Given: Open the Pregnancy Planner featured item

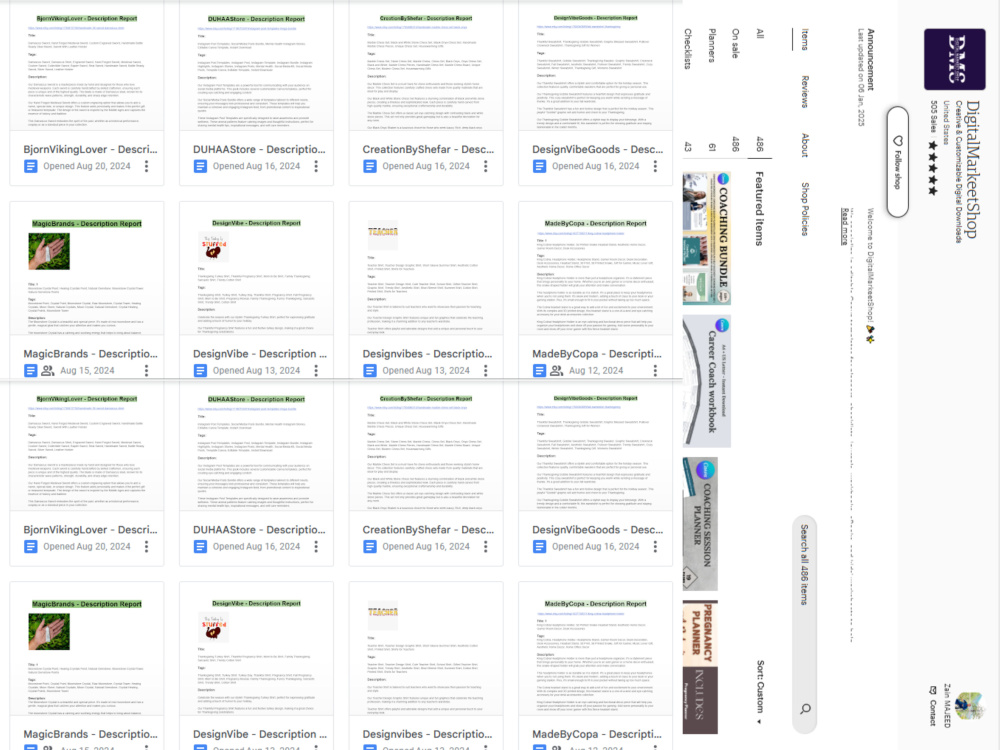Looking at the screenshot, I should click(x=700, y=667).
